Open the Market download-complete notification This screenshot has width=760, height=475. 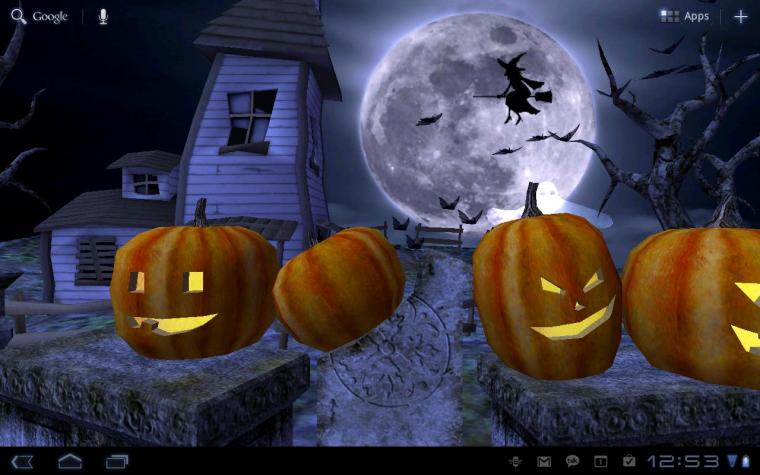(x=629, y=461)
